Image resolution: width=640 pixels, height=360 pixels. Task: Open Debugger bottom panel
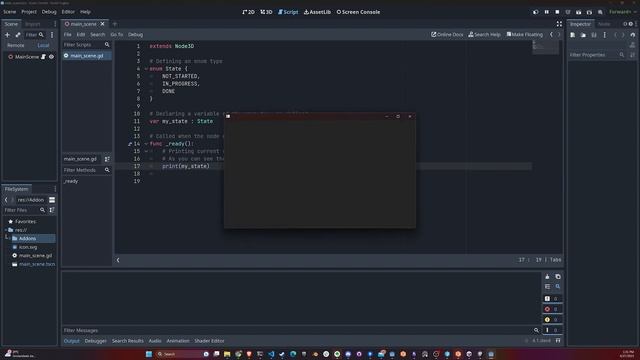tap(96, 341)
